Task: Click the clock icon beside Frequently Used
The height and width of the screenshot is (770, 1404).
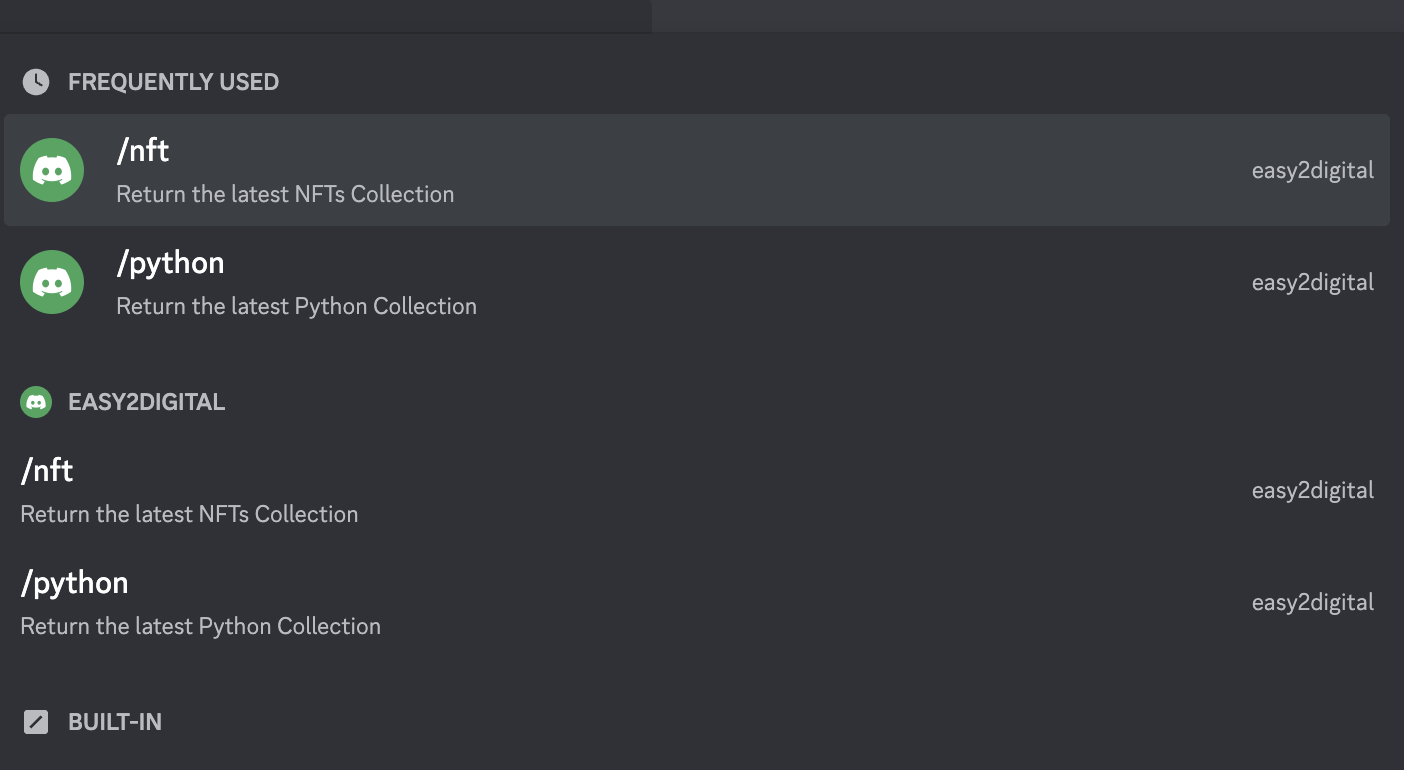Action: point(36,82)
